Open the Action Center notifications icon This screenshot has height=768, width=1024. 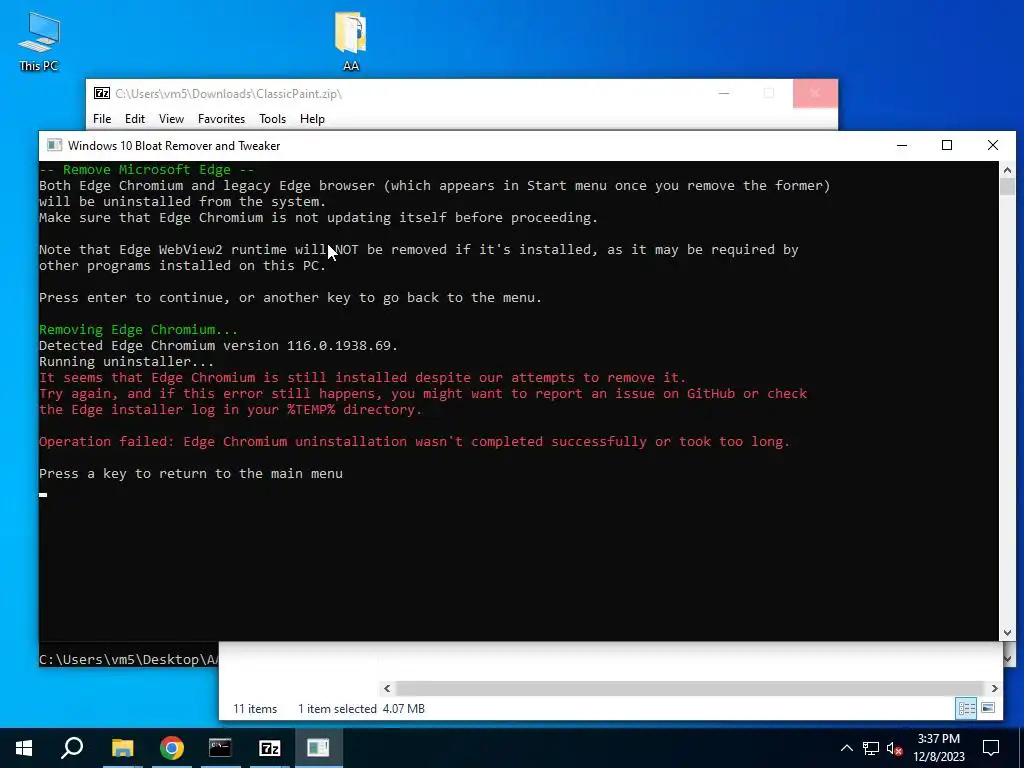[991, 748]
